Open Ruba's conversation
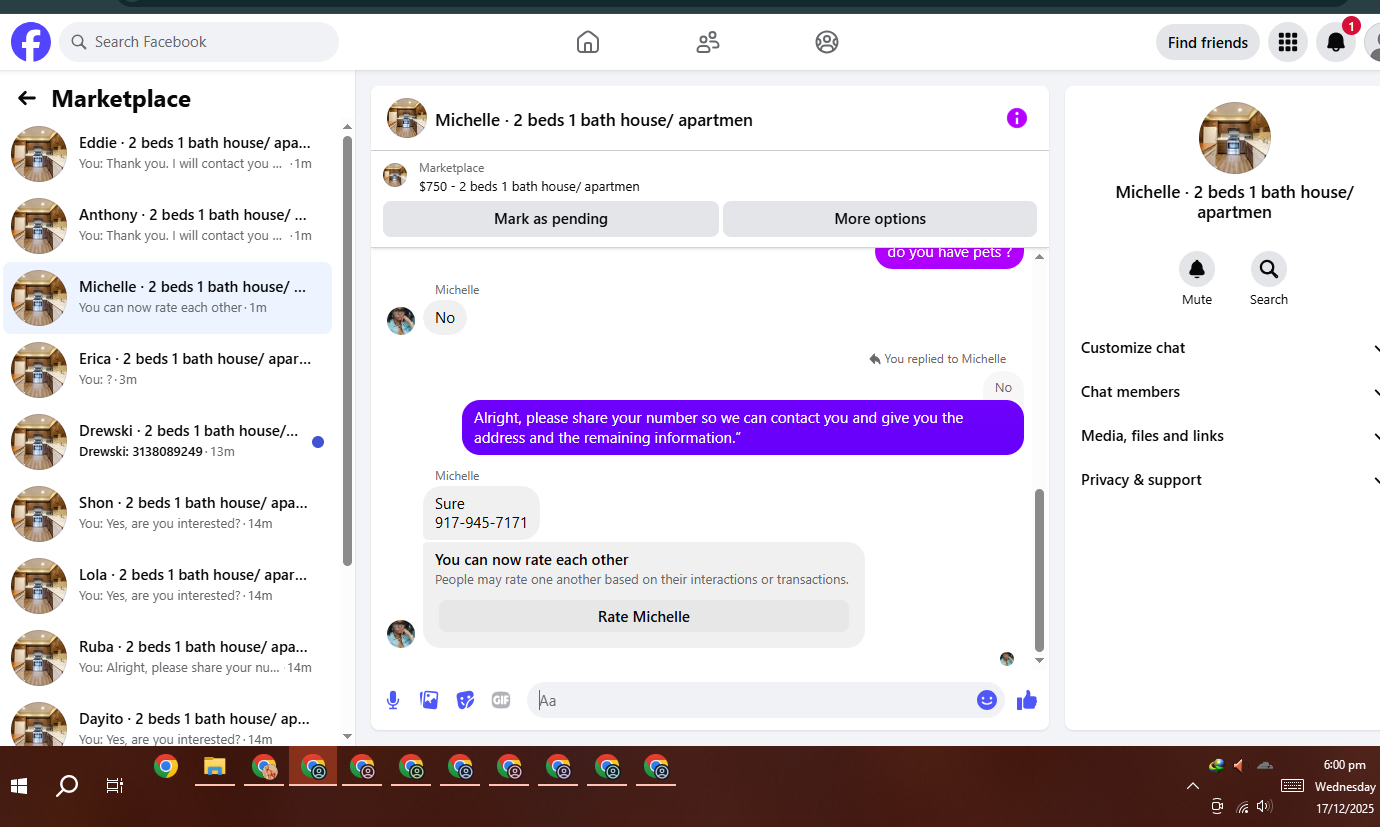 (x=168, y=657)
